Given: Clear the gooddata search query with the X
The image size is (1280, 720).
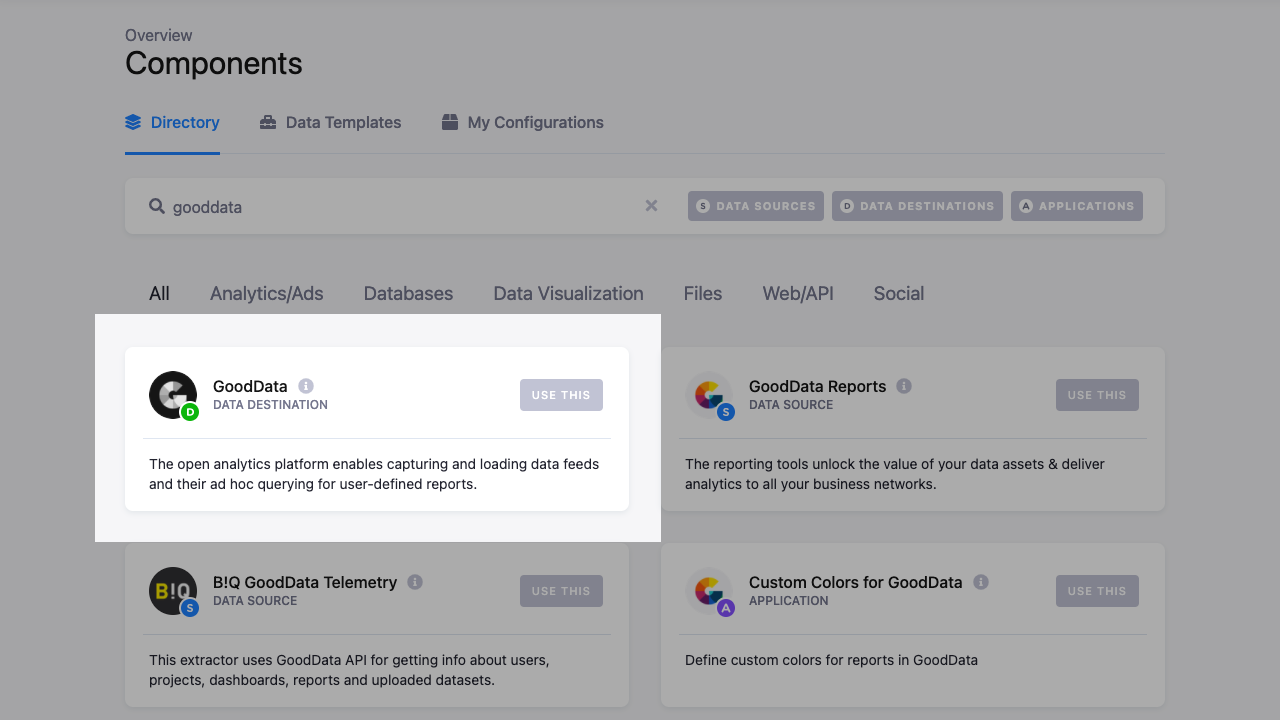Looking at the screenshot, I should point(651,206).
